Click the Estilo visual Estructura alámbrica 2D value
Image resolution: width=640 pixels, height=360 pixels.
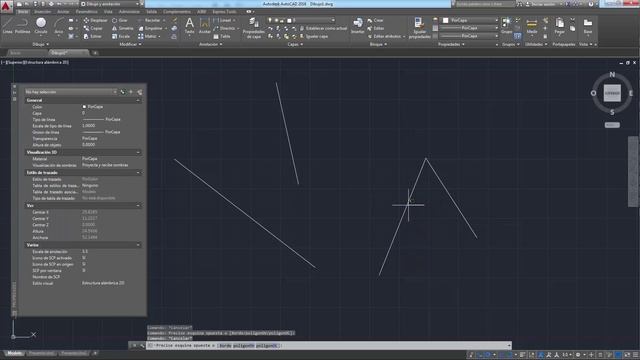coord(103,283)
